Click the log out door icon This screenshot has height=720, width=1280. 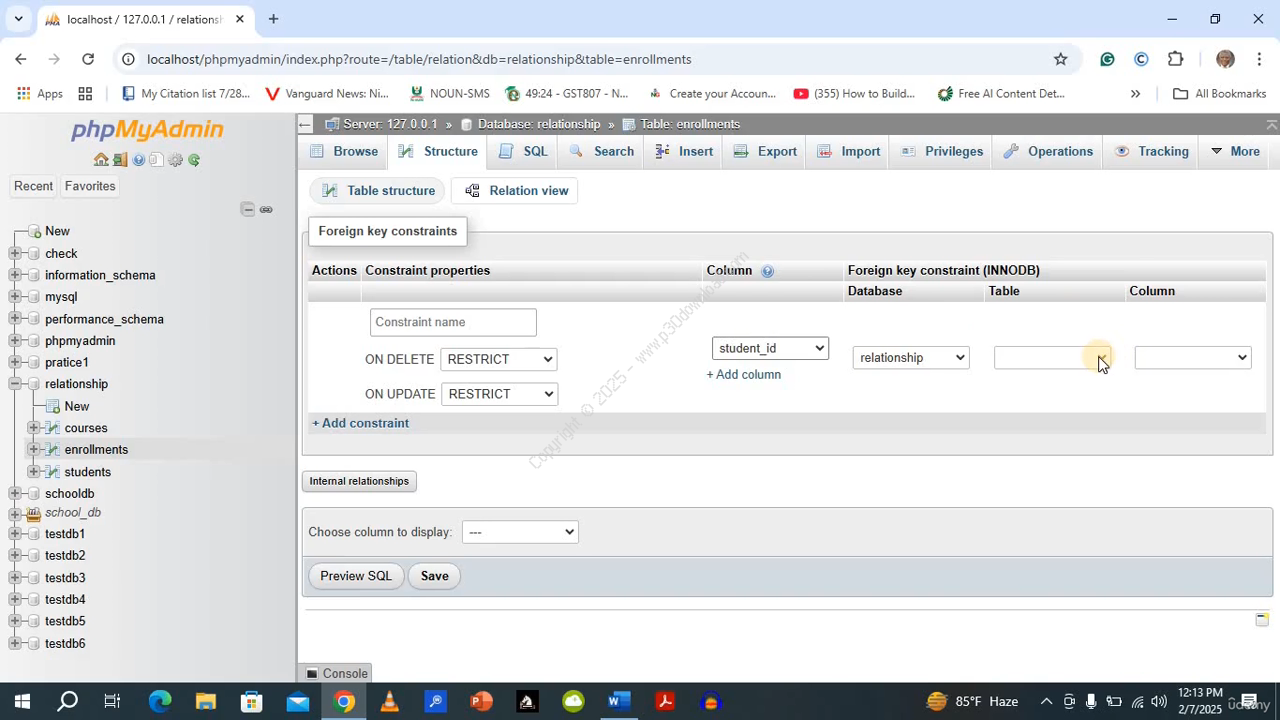120,160
